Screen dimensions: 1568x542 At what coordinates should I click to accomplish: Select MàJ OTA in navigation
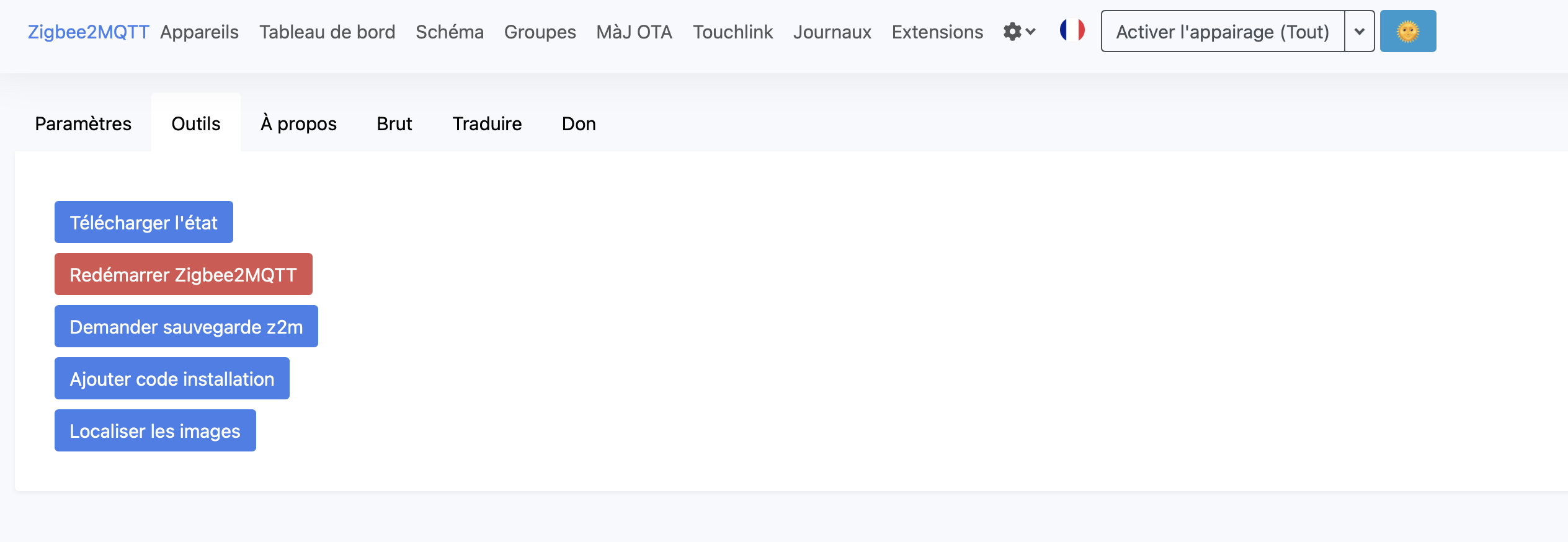point(634,32)
